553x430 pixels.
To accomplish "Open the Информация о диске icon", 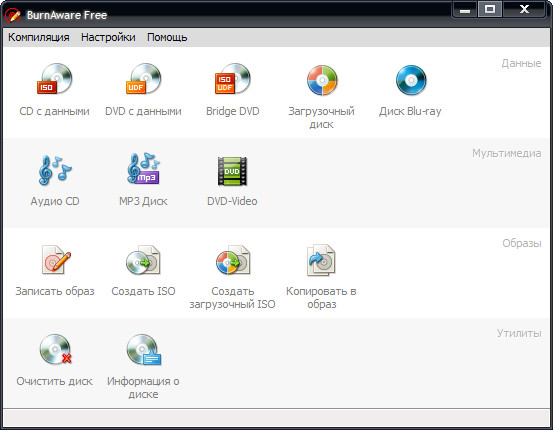I will point(144,350).
